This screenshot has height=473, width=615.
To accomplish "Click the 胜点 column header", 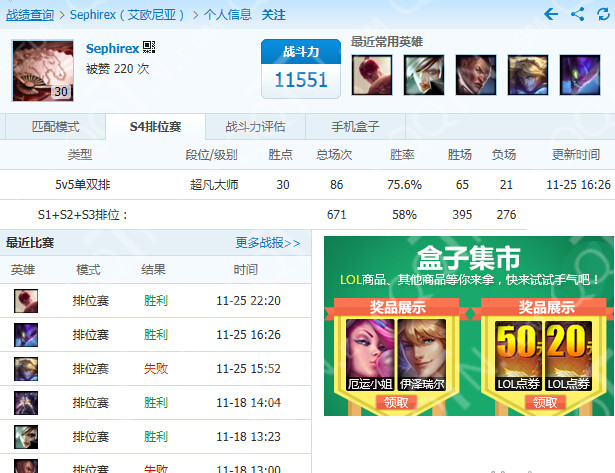I will (280, 155).
